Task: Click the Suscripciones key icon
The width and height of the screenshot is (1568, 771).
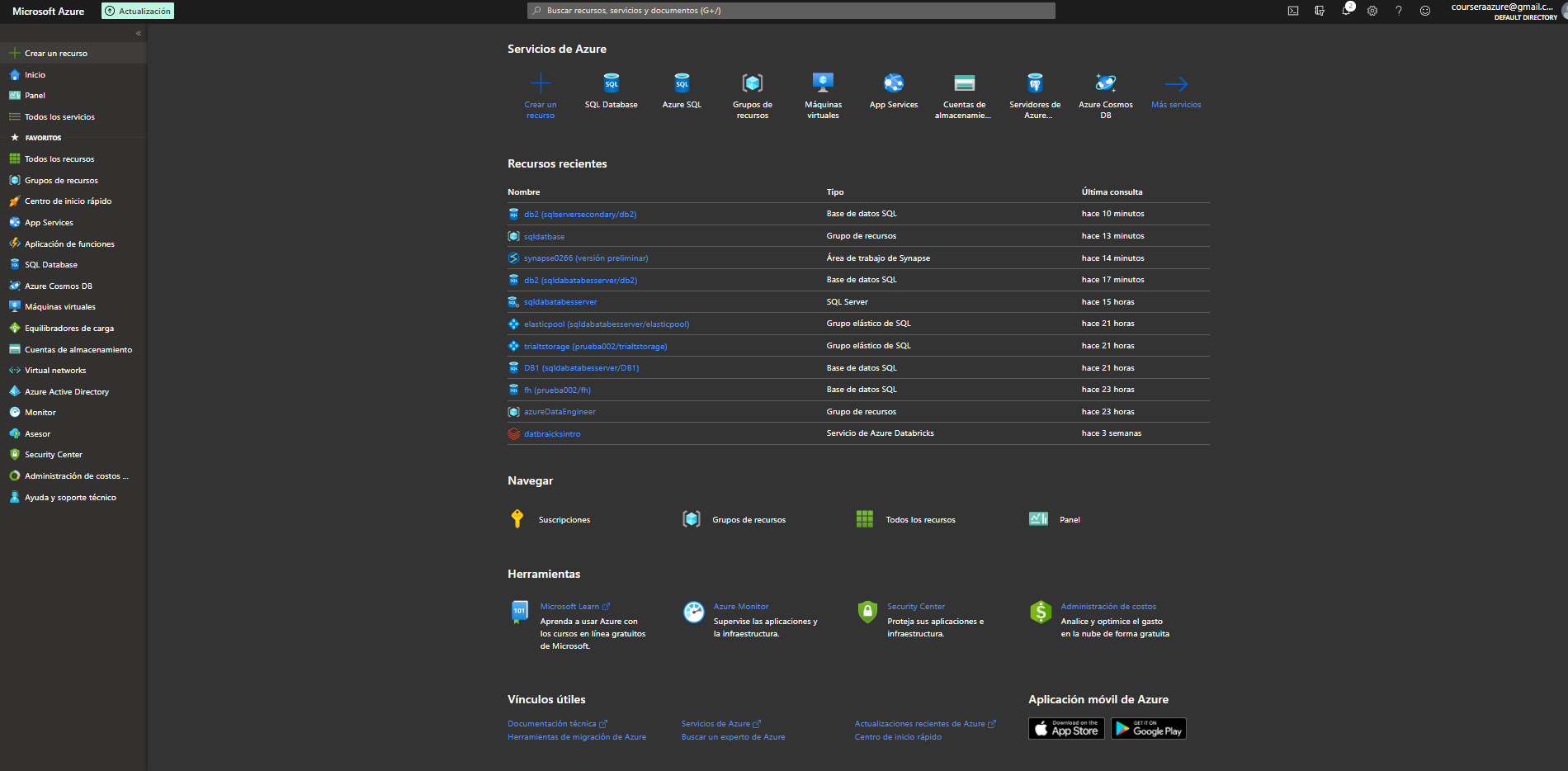Action: 517,519
